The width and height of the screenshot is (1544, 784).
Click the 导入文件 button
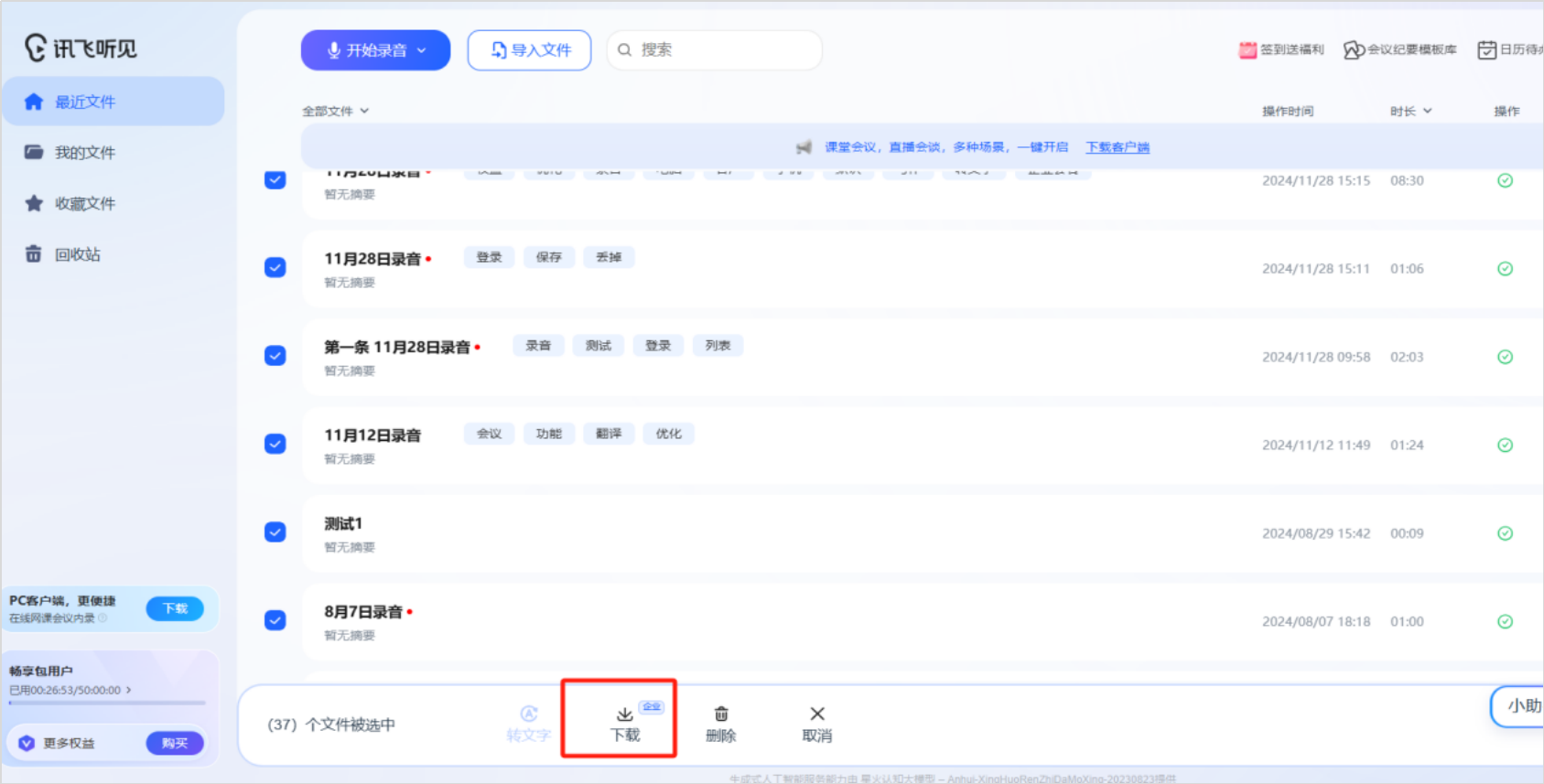530,50
